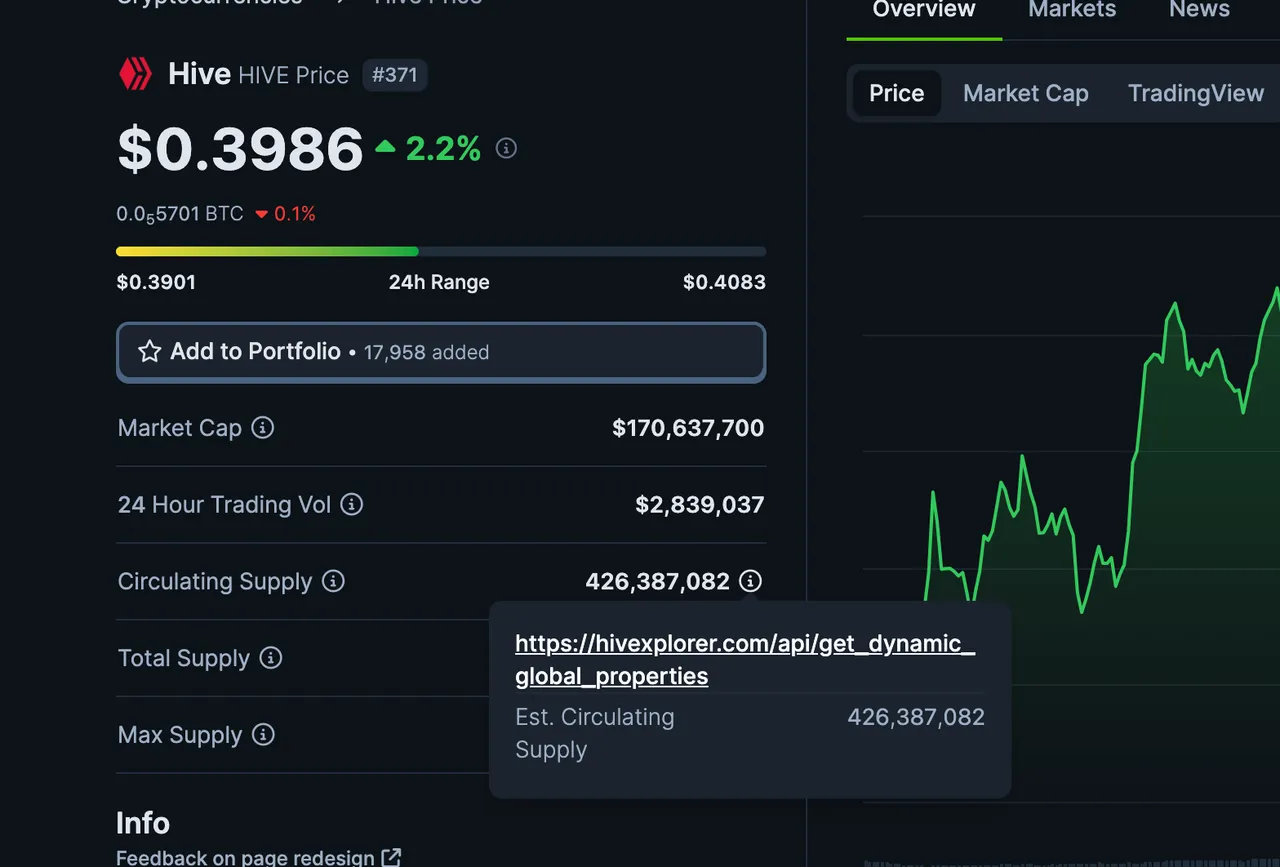Click external link icon after Feedback link
The width and height of the screenshot is (1280, 867).
391,857
